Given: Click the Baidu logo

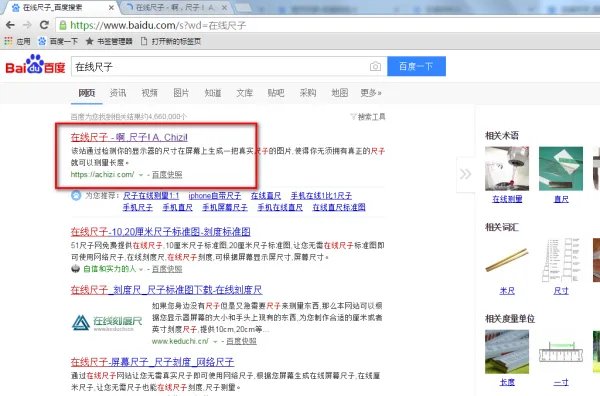Looking at the screenshot, I should coord(35,64).
